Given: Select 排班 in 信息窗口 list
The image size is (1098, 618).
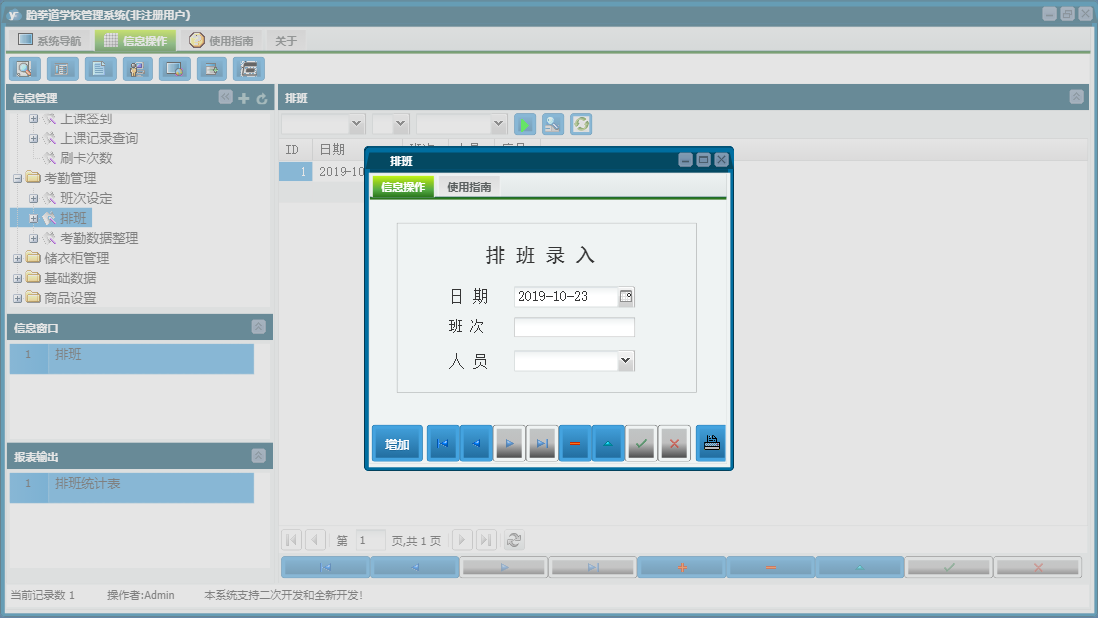Looking at the screenshot, I should pos(132,358).
